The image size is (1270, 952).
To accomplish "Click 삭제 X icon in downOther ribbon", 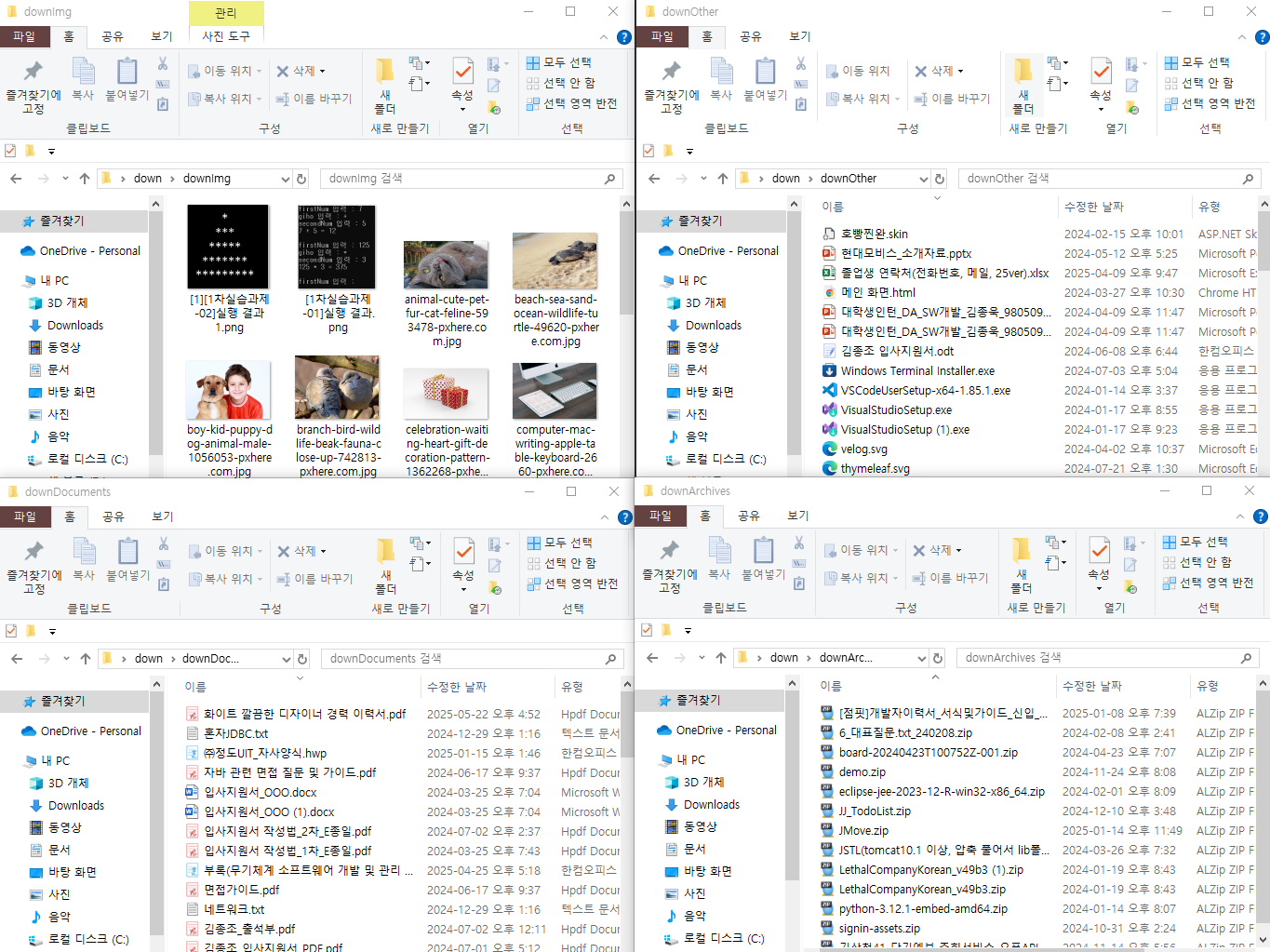I will (921, 71).
